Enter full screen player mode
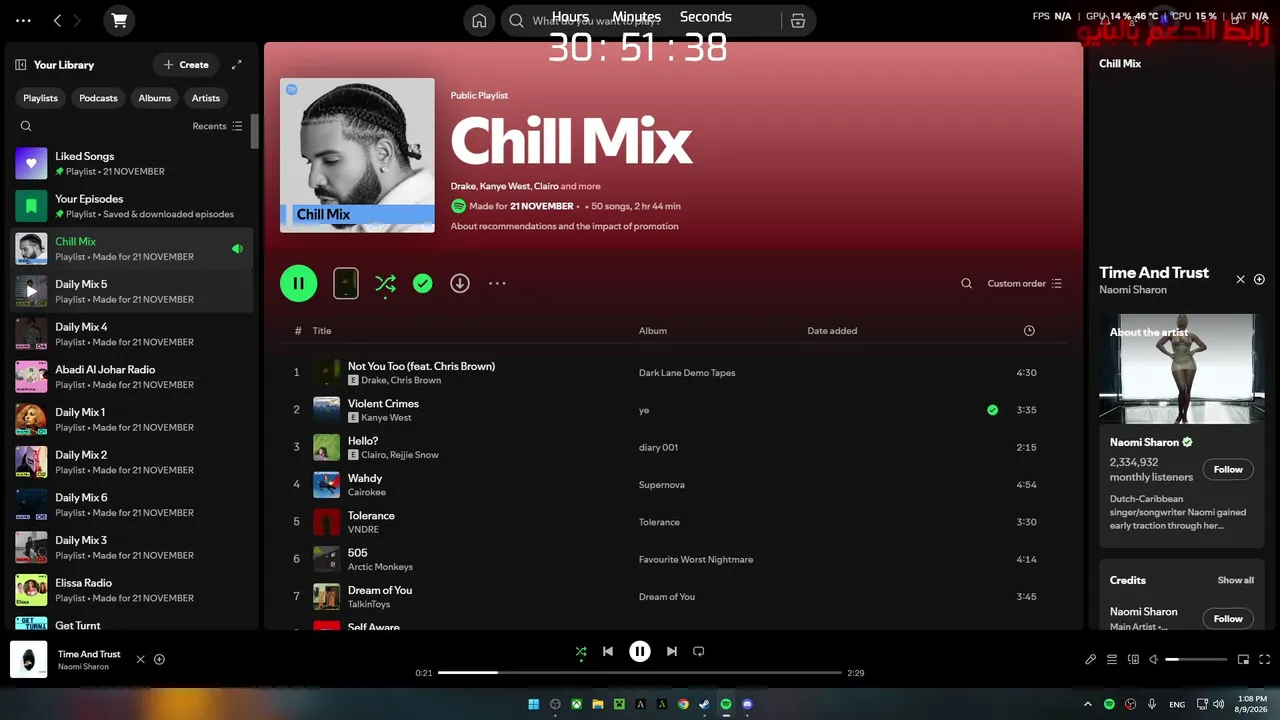Screen dimensions: 1280x720 [1264, 659]
